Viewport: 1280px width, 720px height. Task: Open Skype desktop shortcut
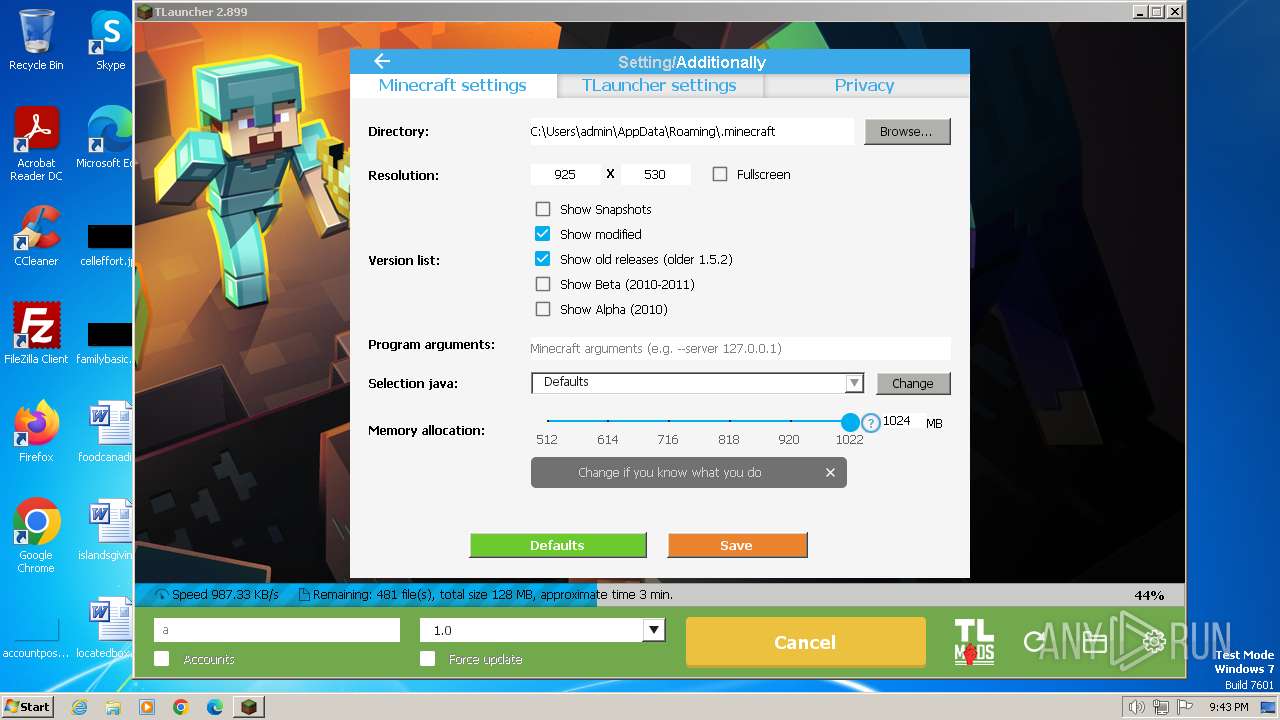coord(110,40)
